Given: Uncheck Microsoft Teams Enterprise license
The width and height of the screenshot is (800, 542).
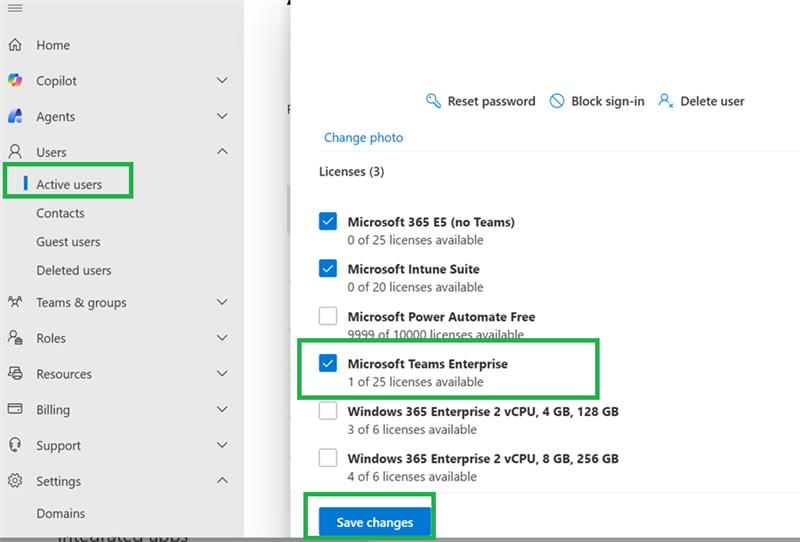Looking at the screenshot, I should (328, 363).
